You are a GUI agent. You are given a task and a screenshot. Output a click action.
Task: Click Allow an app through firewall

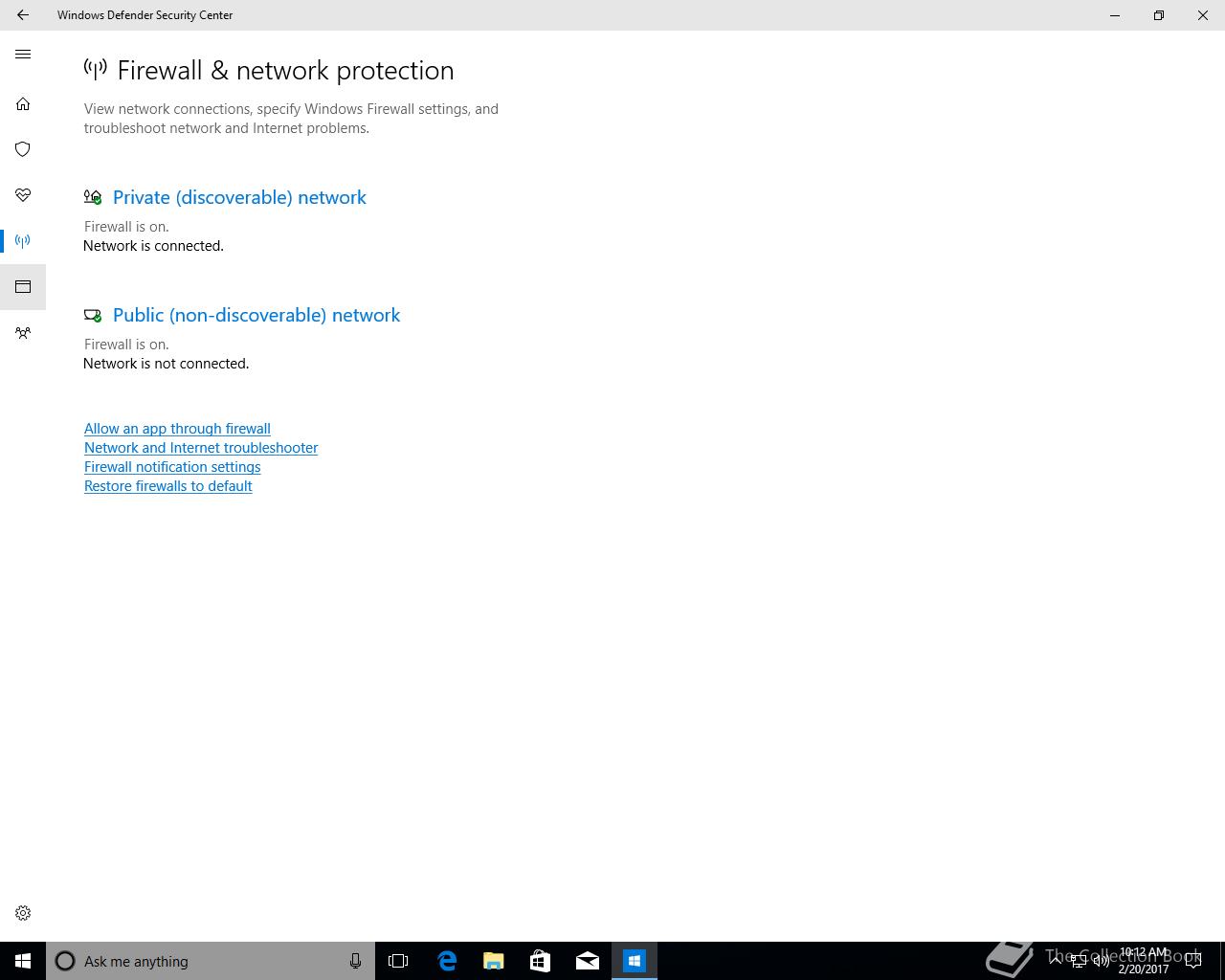click(177, 429)
